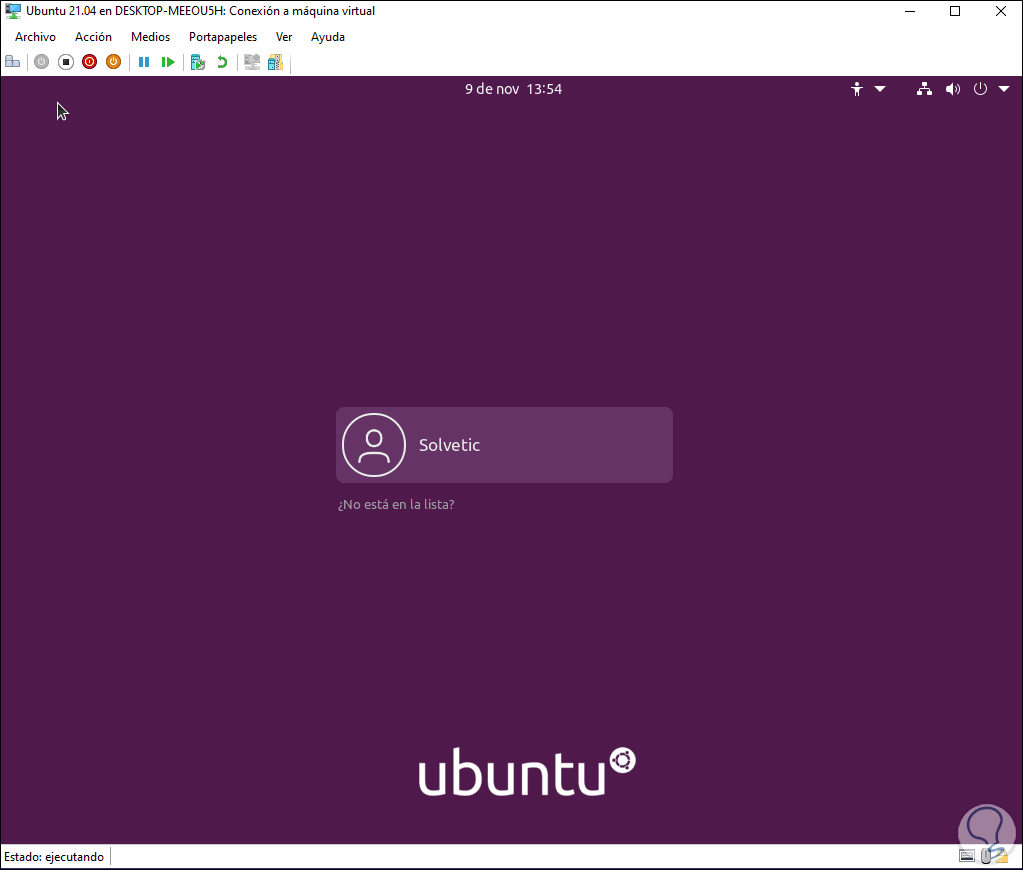The height and width of the screenshot is (870, 1023).
Task: Open the Acción menu
Action: pyautogui.click(x=93, y=37)
